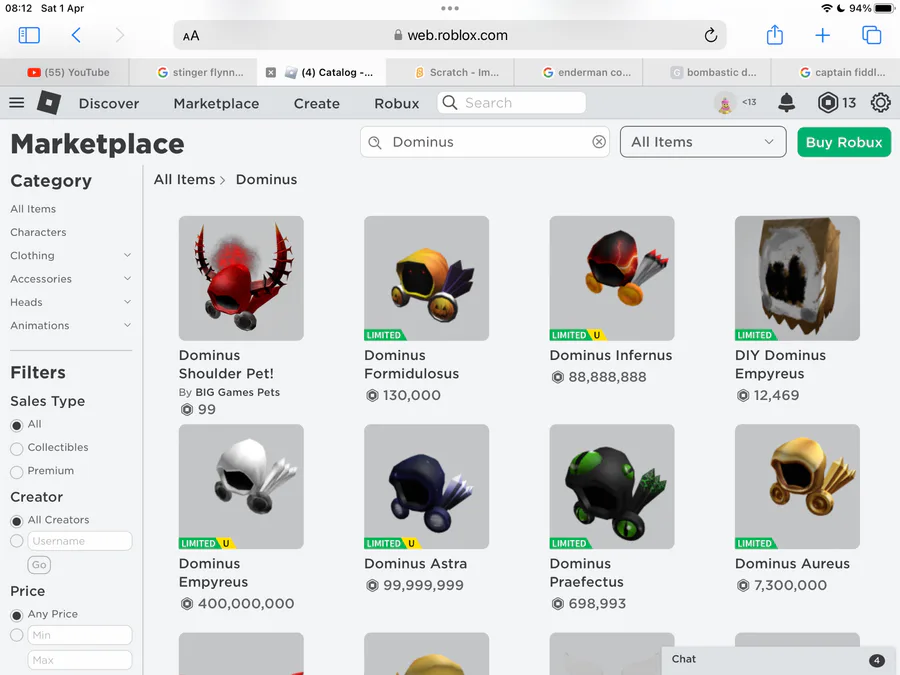Select All Items category link
The width and height of the screenshot is (900, 675).
click(33, 209)
